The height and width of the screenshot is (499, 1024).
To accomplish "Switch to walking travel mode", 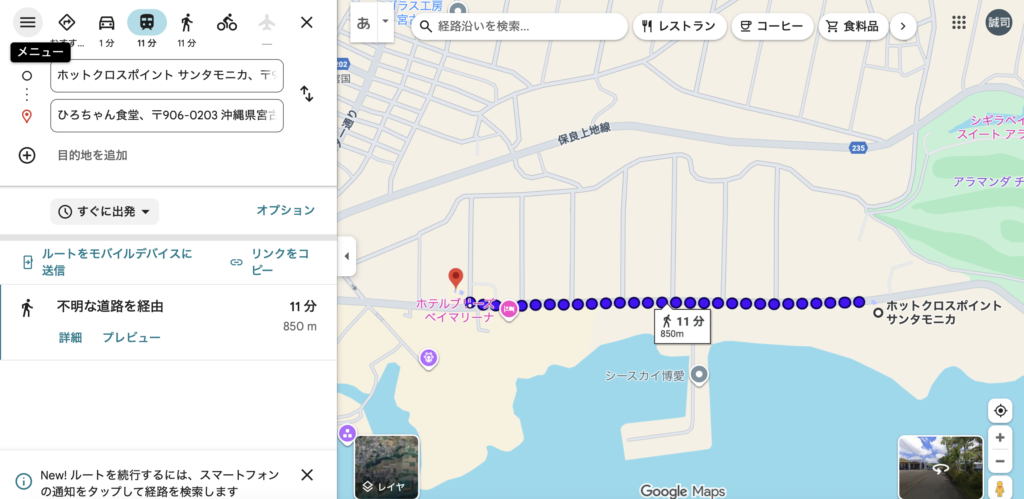I will 186,22.
